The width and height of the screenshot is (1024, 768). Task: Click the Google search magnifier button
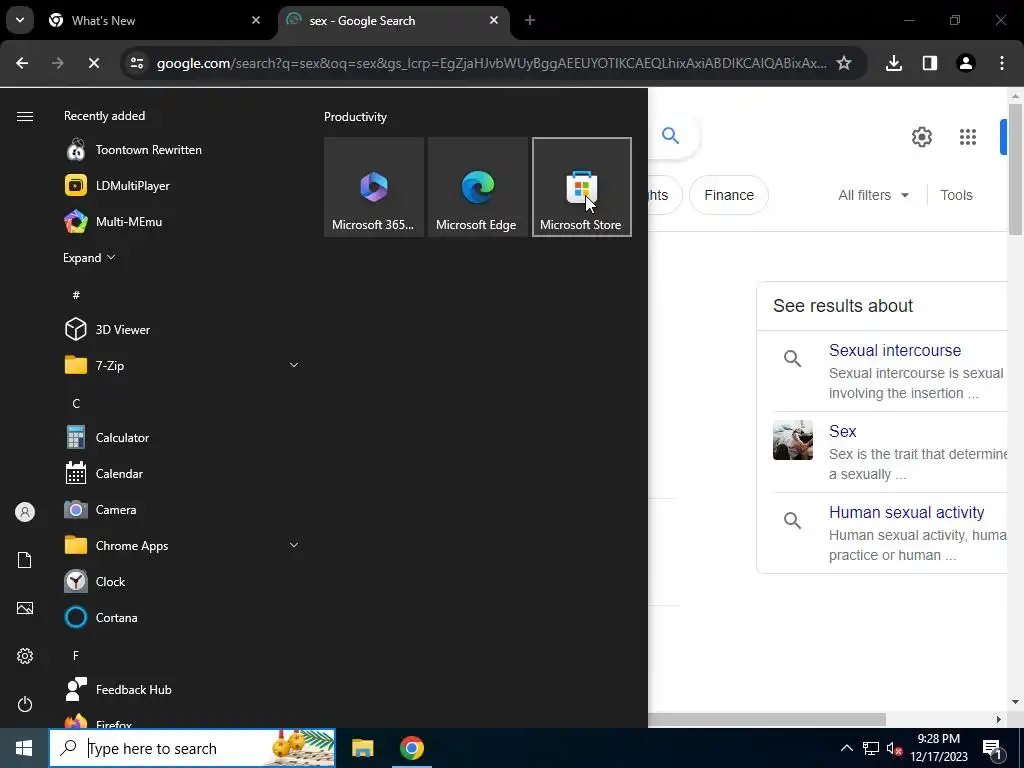pos(671,136)
